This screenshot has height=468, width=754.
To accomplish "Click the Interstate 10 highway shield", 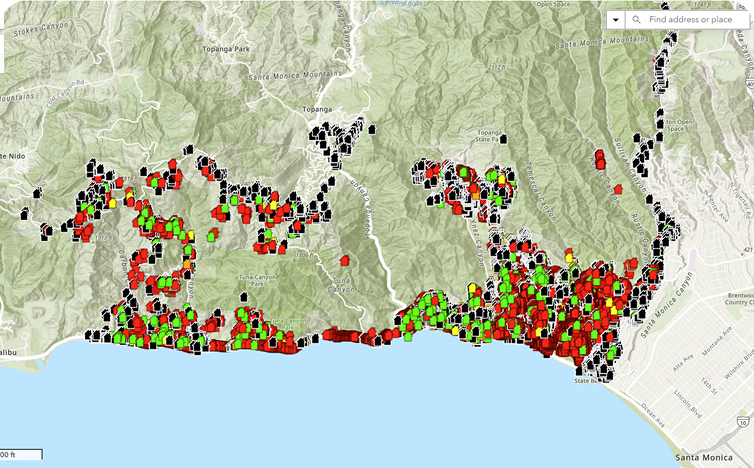I will (736, 425).
